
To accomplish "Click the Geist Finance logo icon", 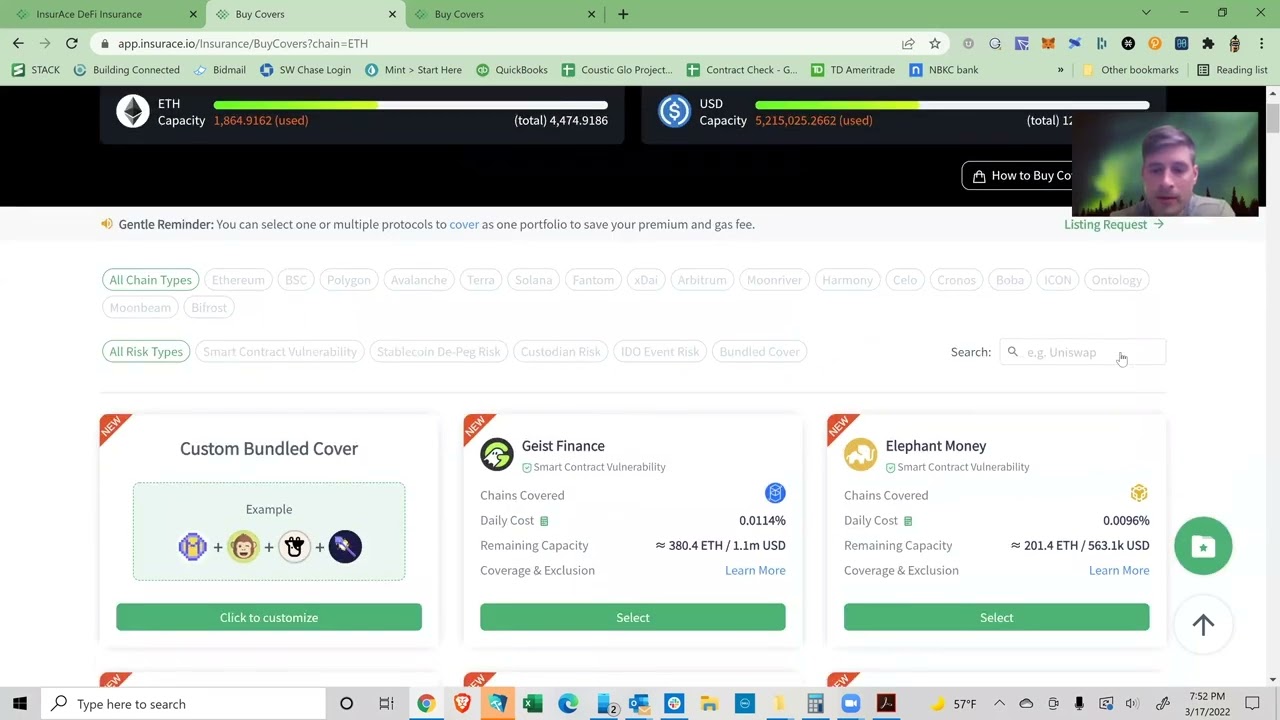I will 496,454.
